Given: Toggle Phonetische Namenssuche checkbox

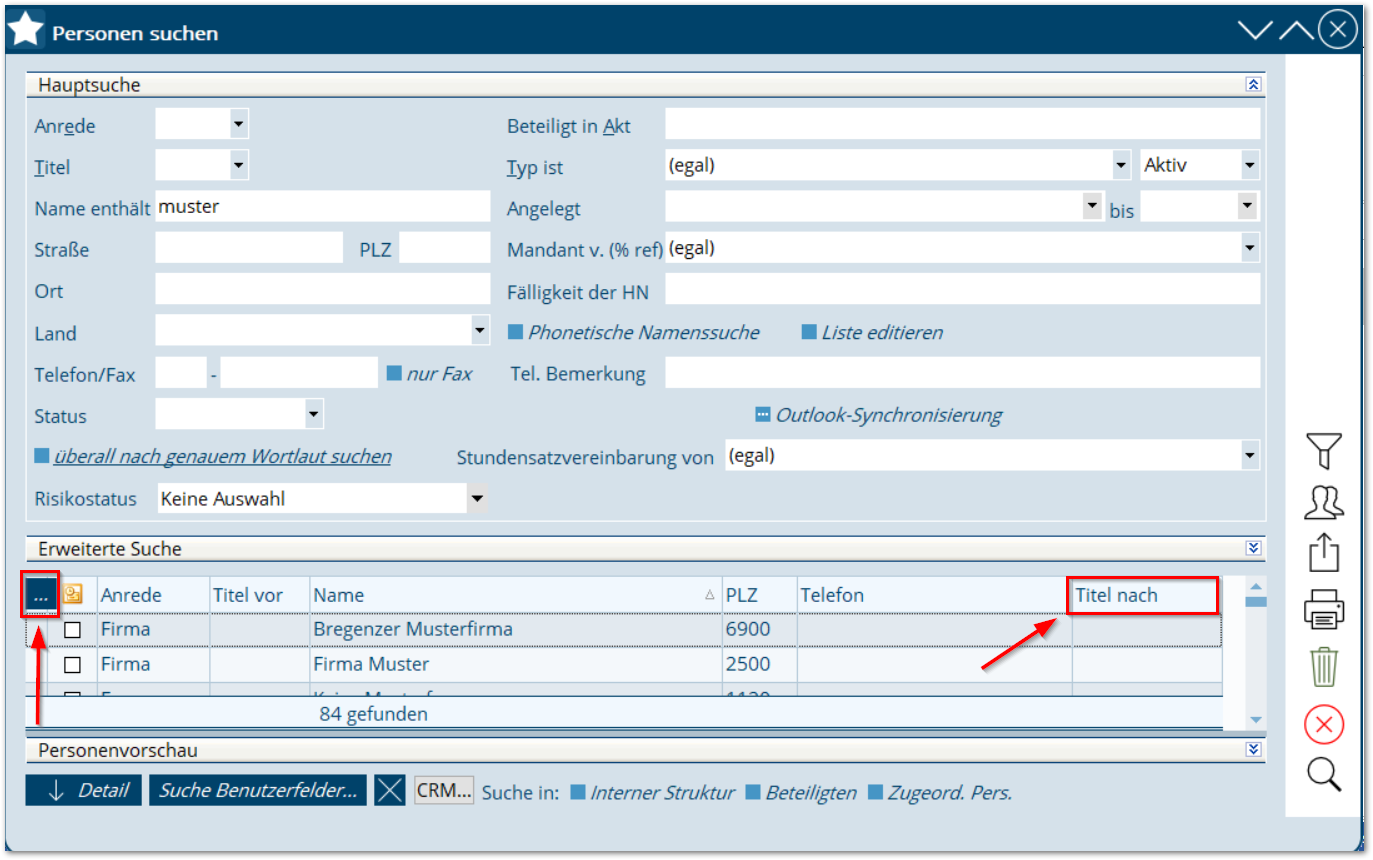Looking at the screenshot, I should point(516,332).
